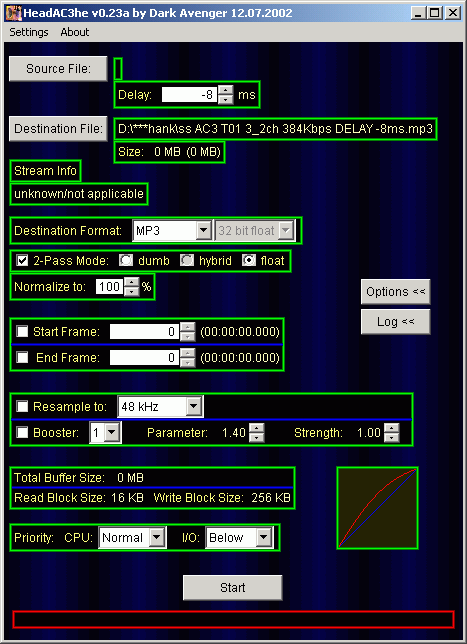The image size is (467, 644).
Task: Disable the 2-Pass Mode checkbox
Action: [x=22, y=260]
